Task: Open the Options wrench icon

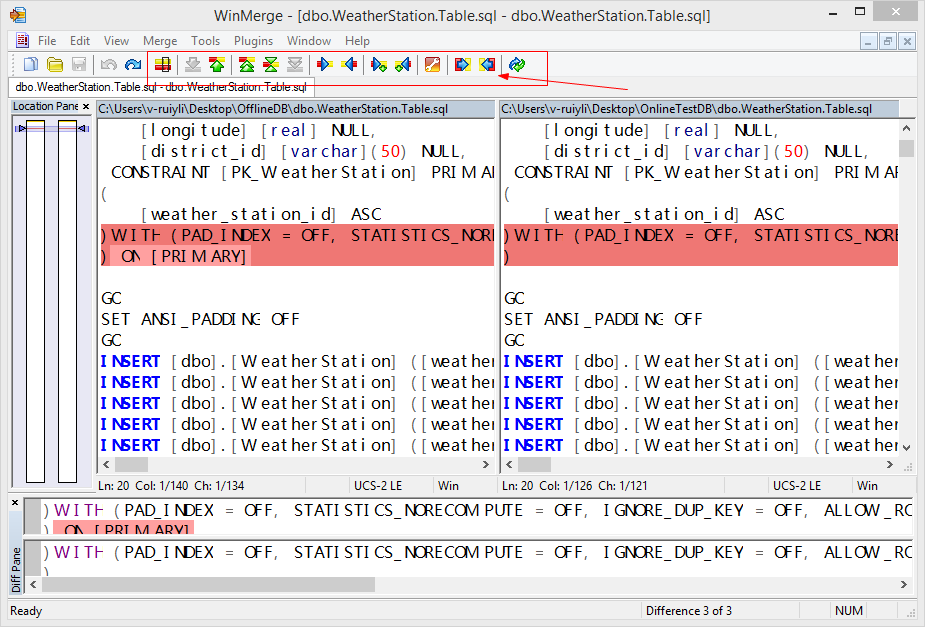Action: (x=432, y=65)
